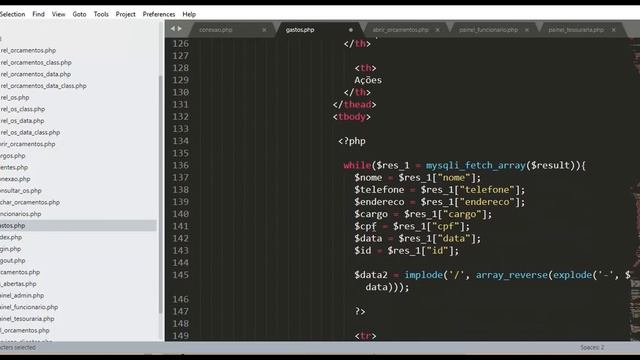Image resolution: width=640 pixels, height=360 pixels.
Task: Open the sidebar file ending in rgos.php
Action: tap(13, 156)
